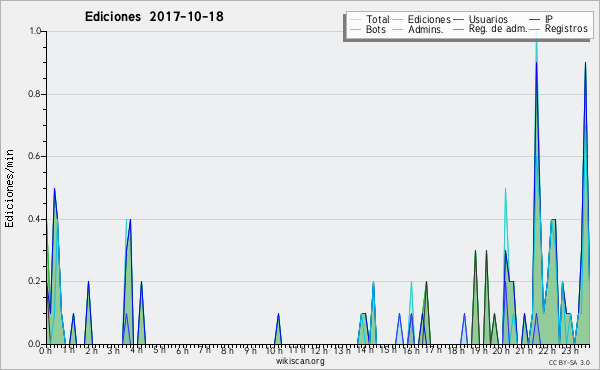Click the 0.8 y-axis value

coord(35,94)
